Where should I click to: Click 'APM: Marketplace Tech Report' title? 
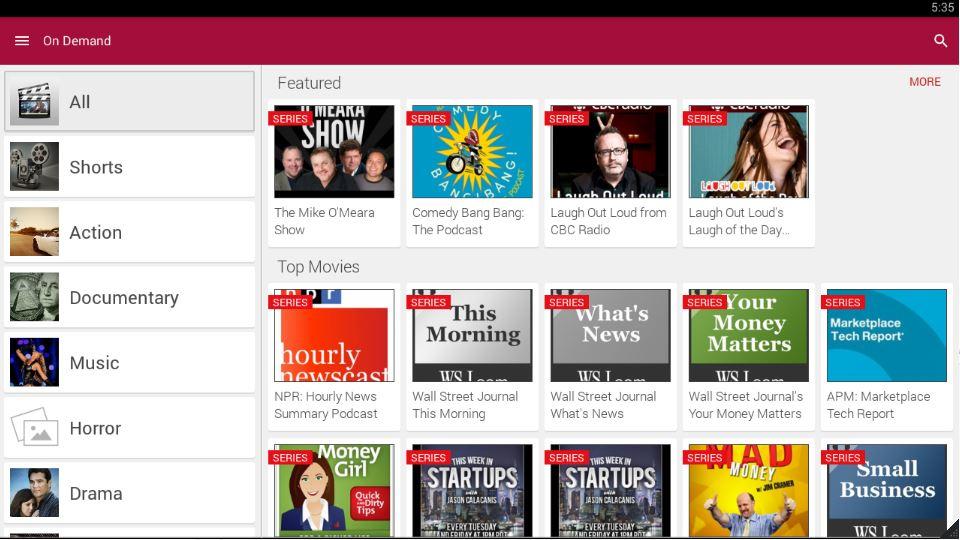click(x=879, y=405)
